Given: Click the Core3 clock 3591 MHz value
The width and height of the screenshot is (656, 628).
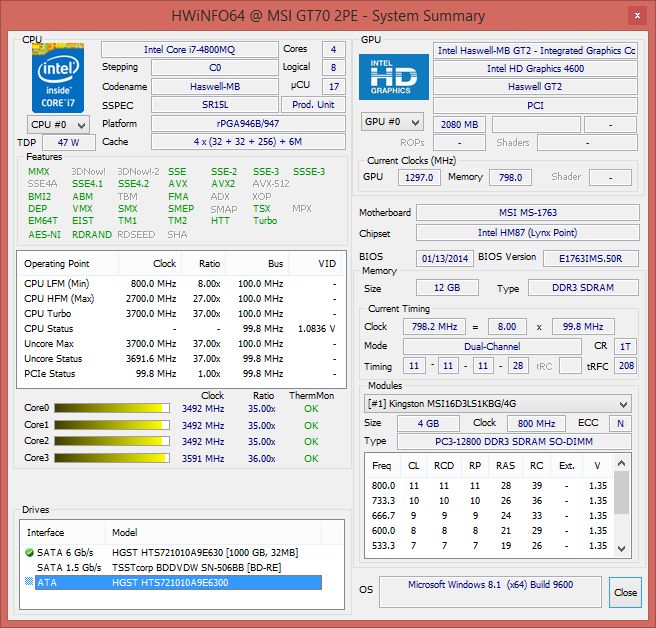Looking at the screenshot, I should click(x=203, y=459).
